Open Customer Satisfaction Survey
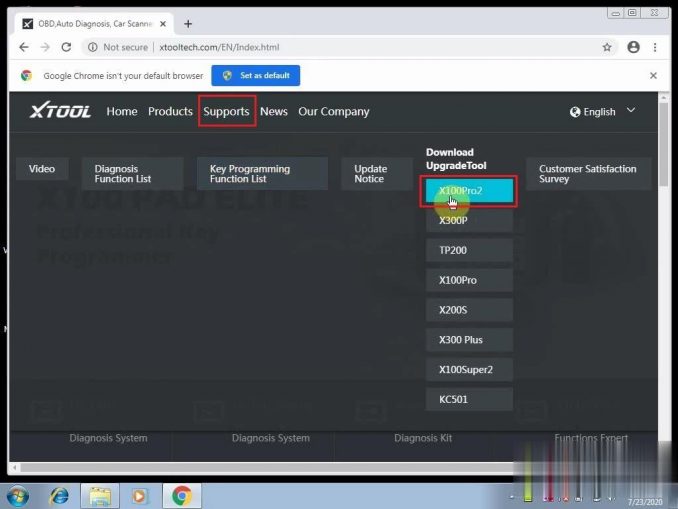Screen dimensions: 678x509 (588, 173)
